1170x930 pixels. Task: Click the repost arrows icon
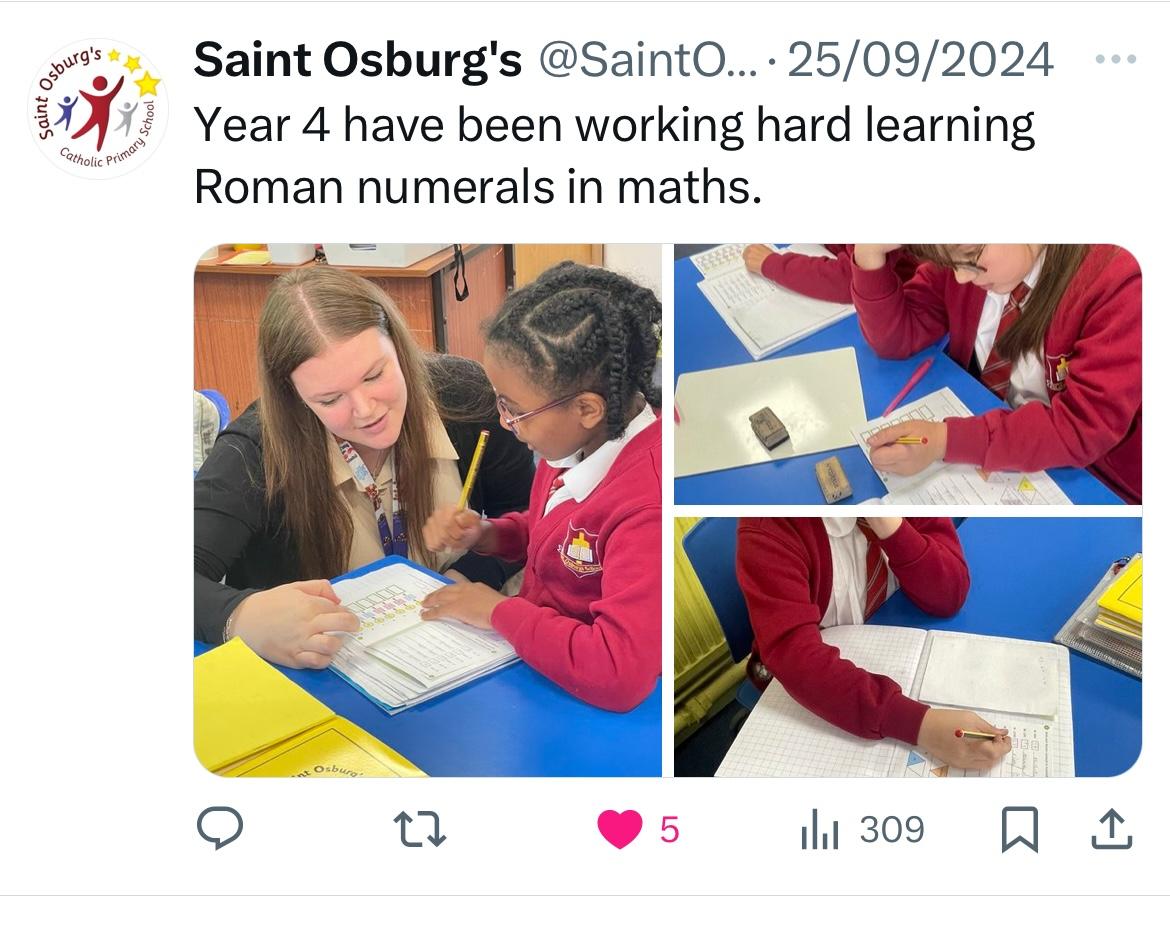point(419,829)
